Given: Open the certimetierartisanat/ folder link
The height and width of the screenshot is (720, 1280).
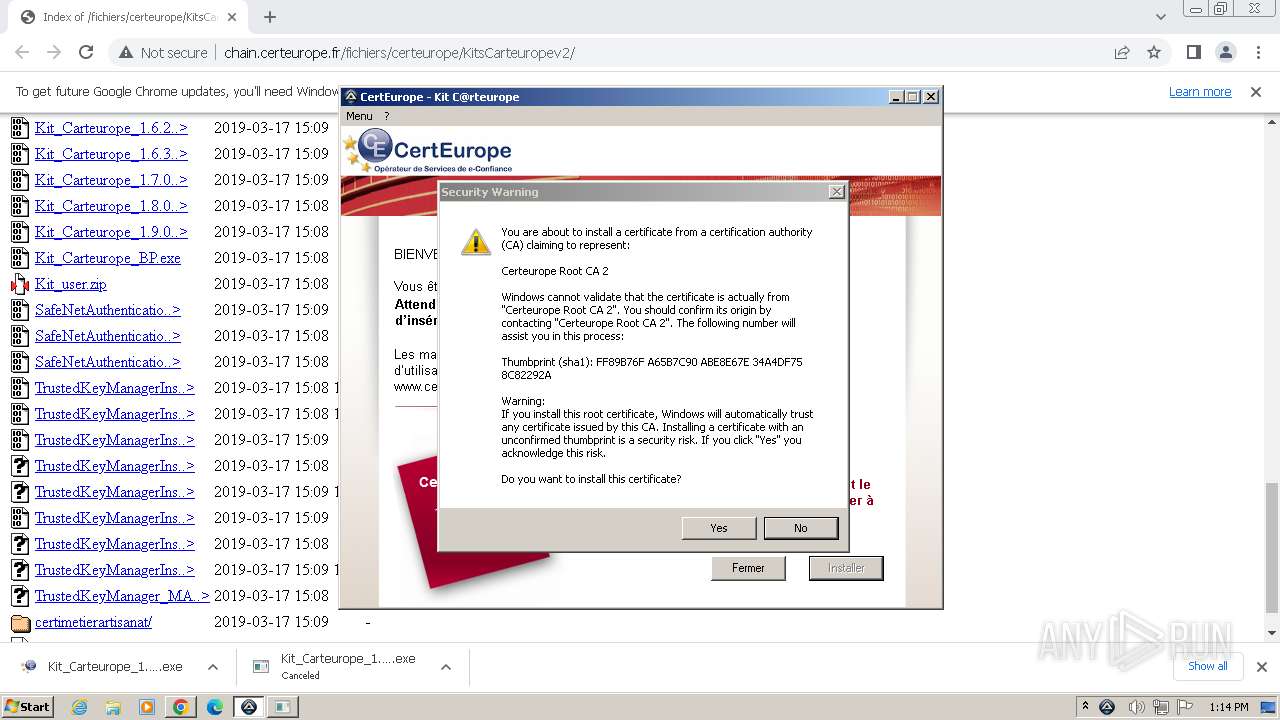Looking at the screenshot, I should click(x=93, y=622).
